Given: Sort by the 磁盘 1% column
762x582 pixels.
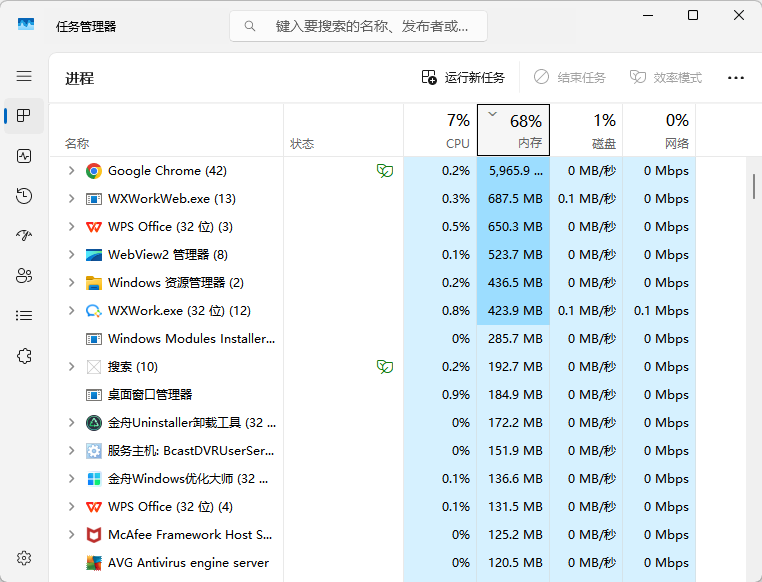Looking at the screenshot, I should click(x=586, y=130).
